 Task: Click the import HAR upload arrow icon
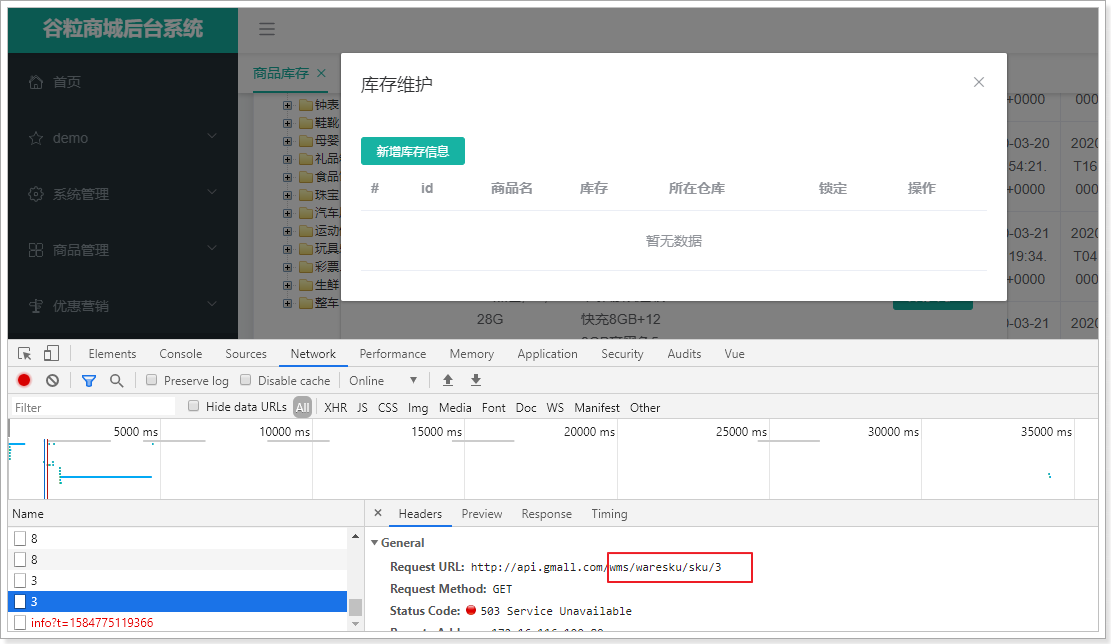pos(448,380)
